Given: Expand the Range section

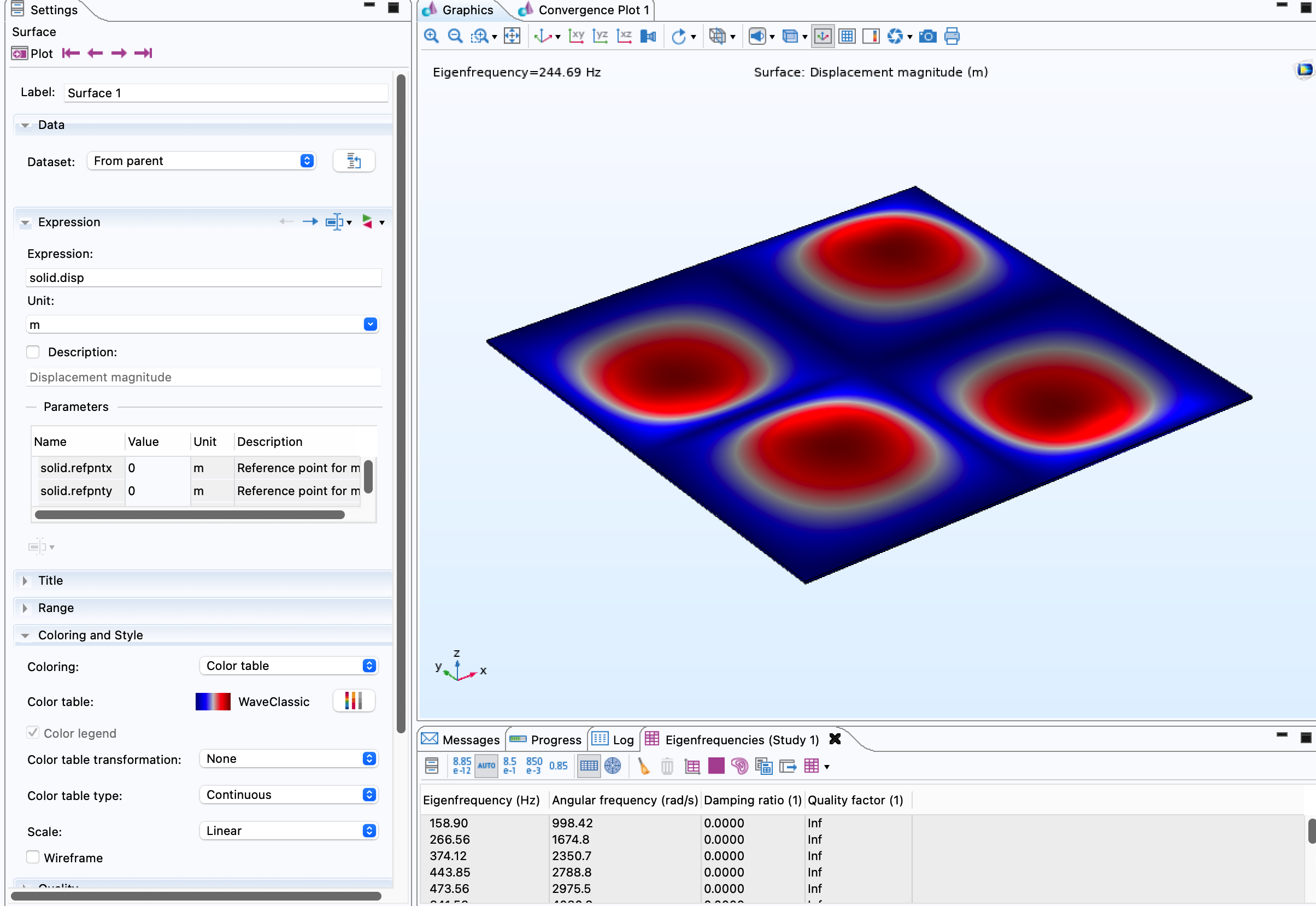Looking at the screenshot, I should (25, 608).
